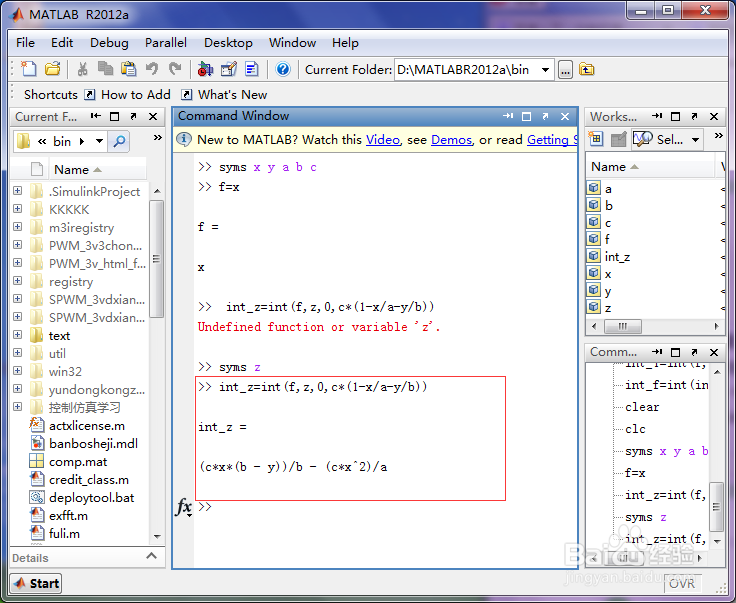Open the Edit menu
The width and height of the screenshot is (736, 603).
(x=62, y=43)
